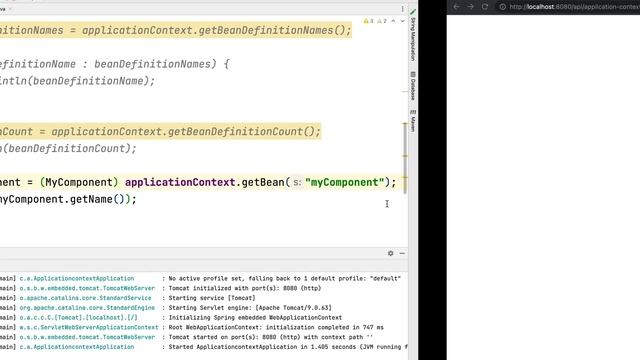Click beanDefinitionCount inside the parentheses

click(66, 148)
